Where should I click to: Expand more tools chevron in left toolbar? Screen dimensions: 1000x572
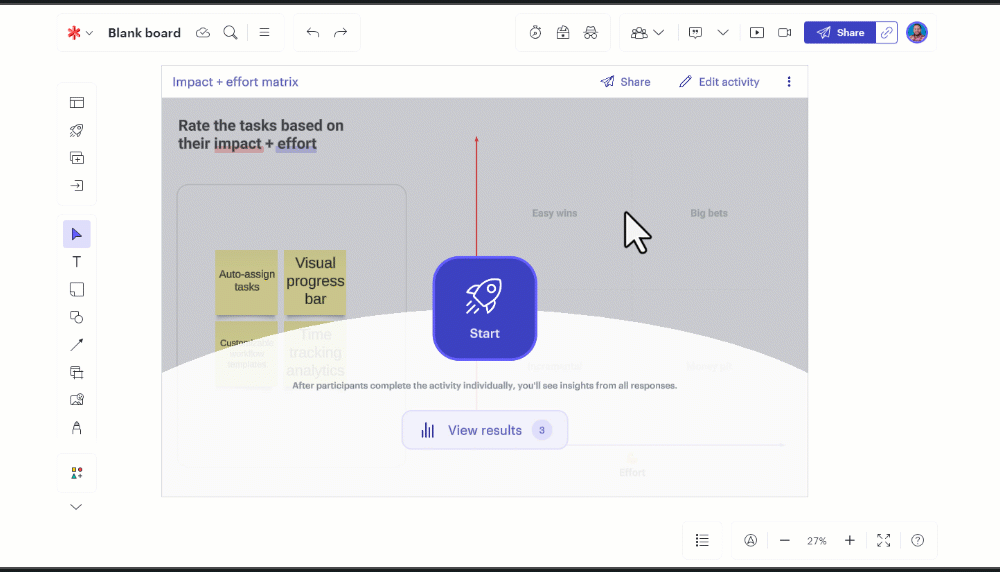76,507
